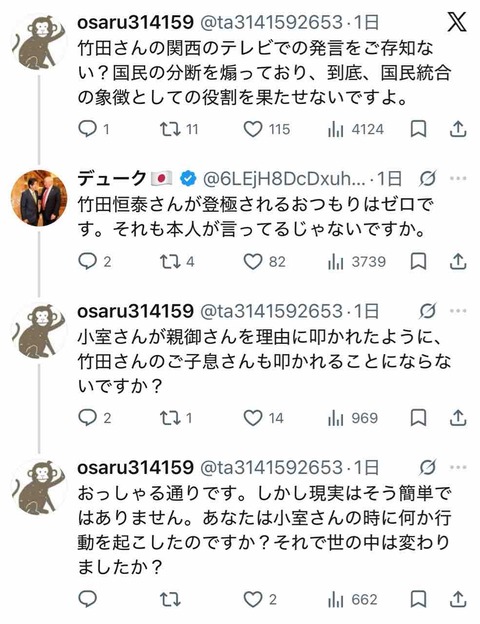Image resolution: width=480 pixels, height=624 pixels.
Task: Click the X logo icon
Action: click(457, 22)
